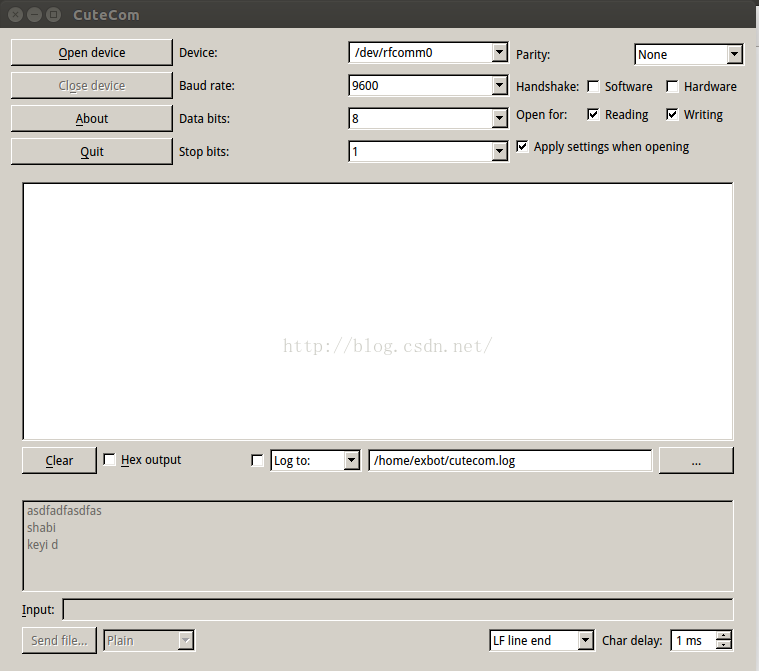Open the Baud rate 9600 dropdown
Image resolution: width=759 pixels, height=671 pixels.
(500, 86)
